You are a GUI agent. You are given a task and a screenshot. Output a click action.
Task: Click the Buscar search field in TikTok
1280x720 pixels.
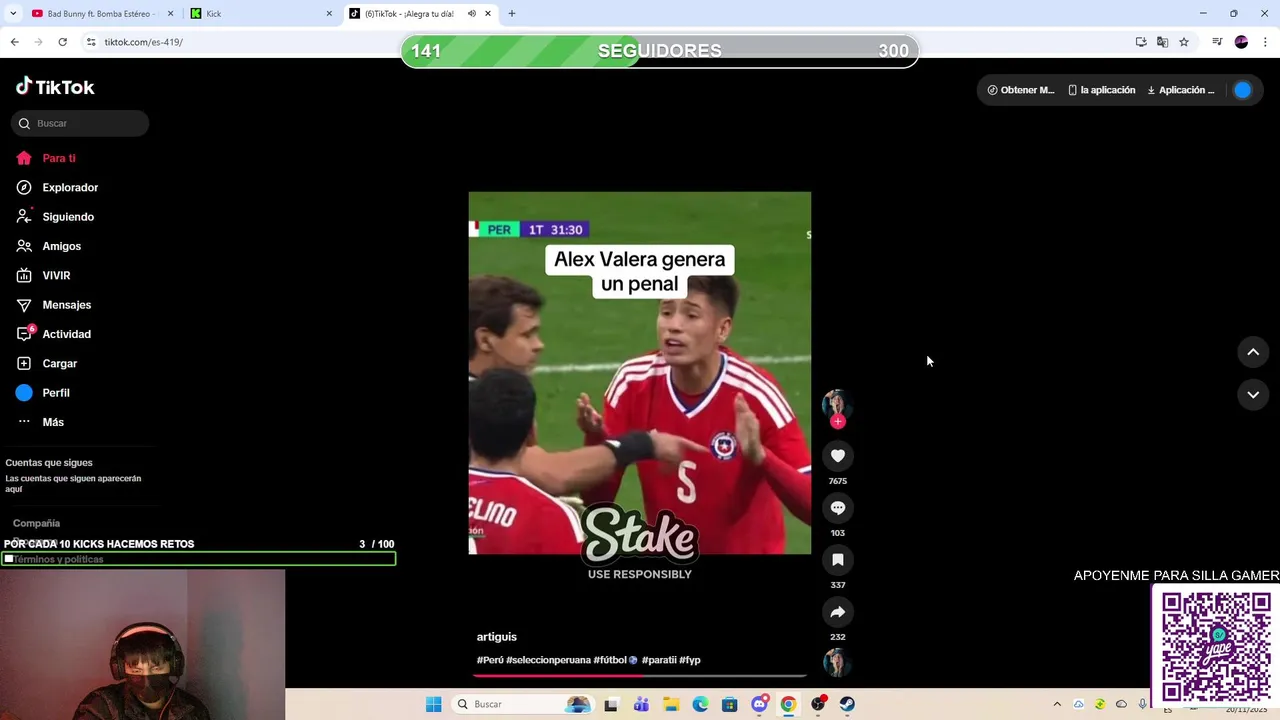click(x=80, y=123)
